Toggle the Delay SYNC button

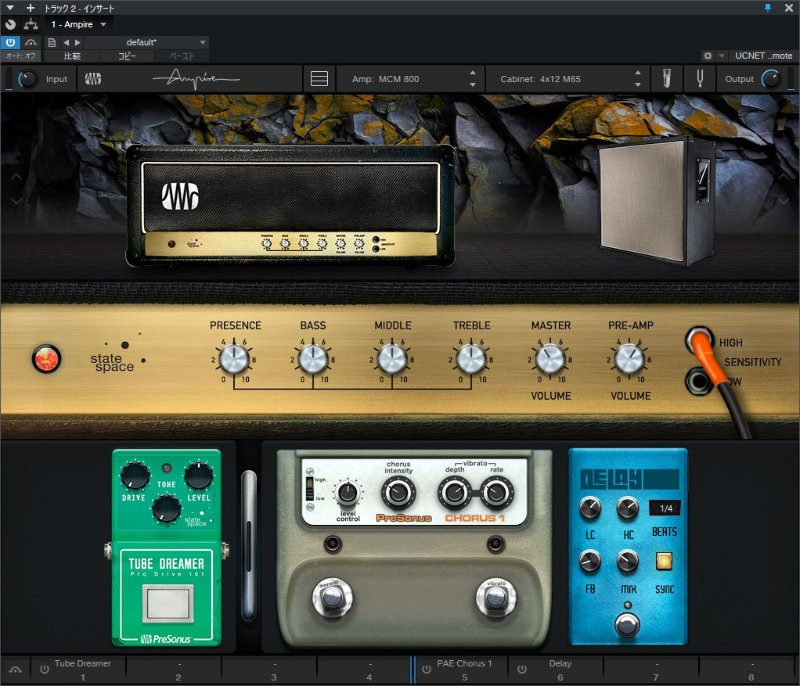(664, 561)
